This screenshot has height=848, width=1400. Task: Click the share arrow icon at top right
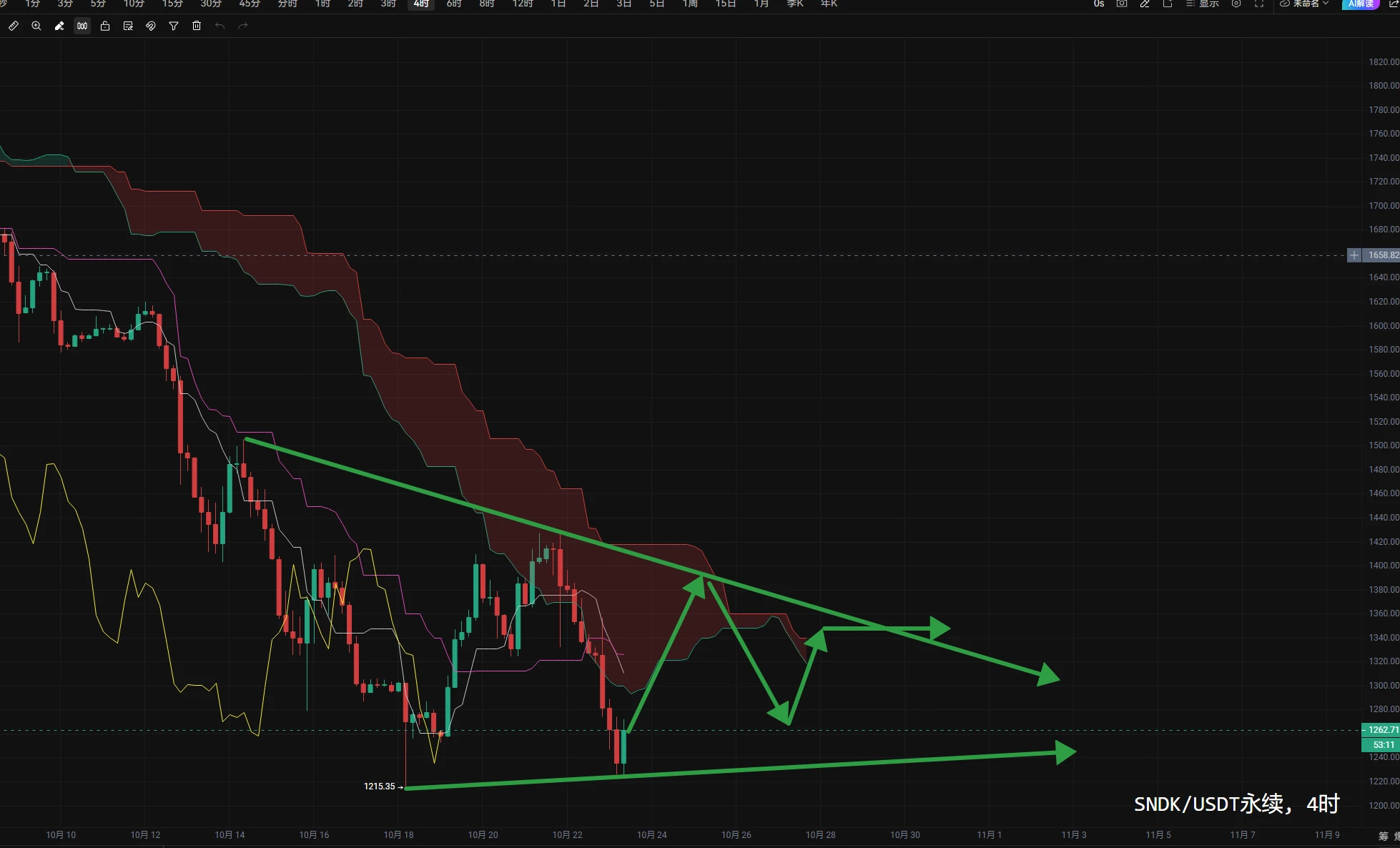point(1394,4)
